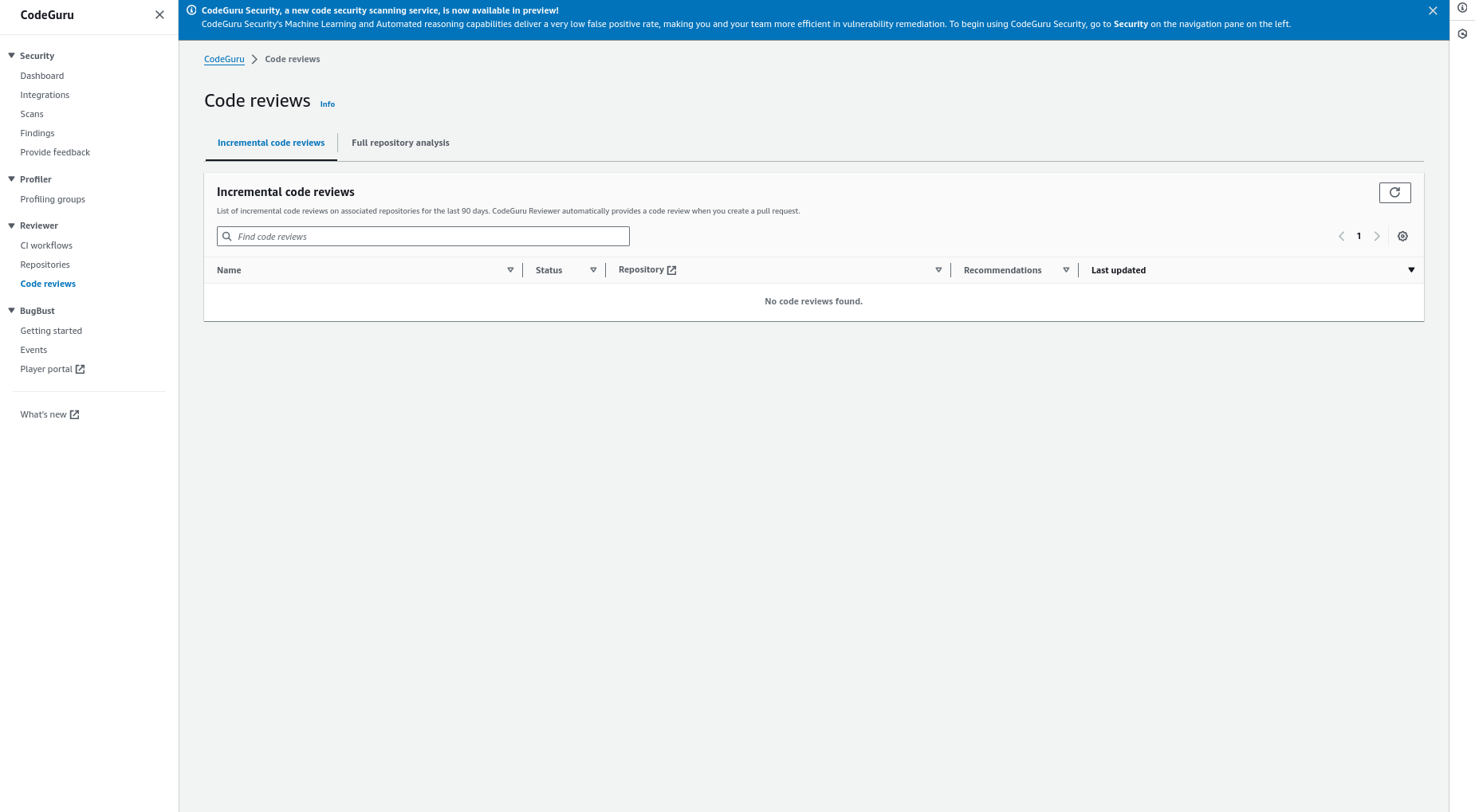Open BugBust Getting started
Viewport: 1475px width, 812px height.
(51, 331)
